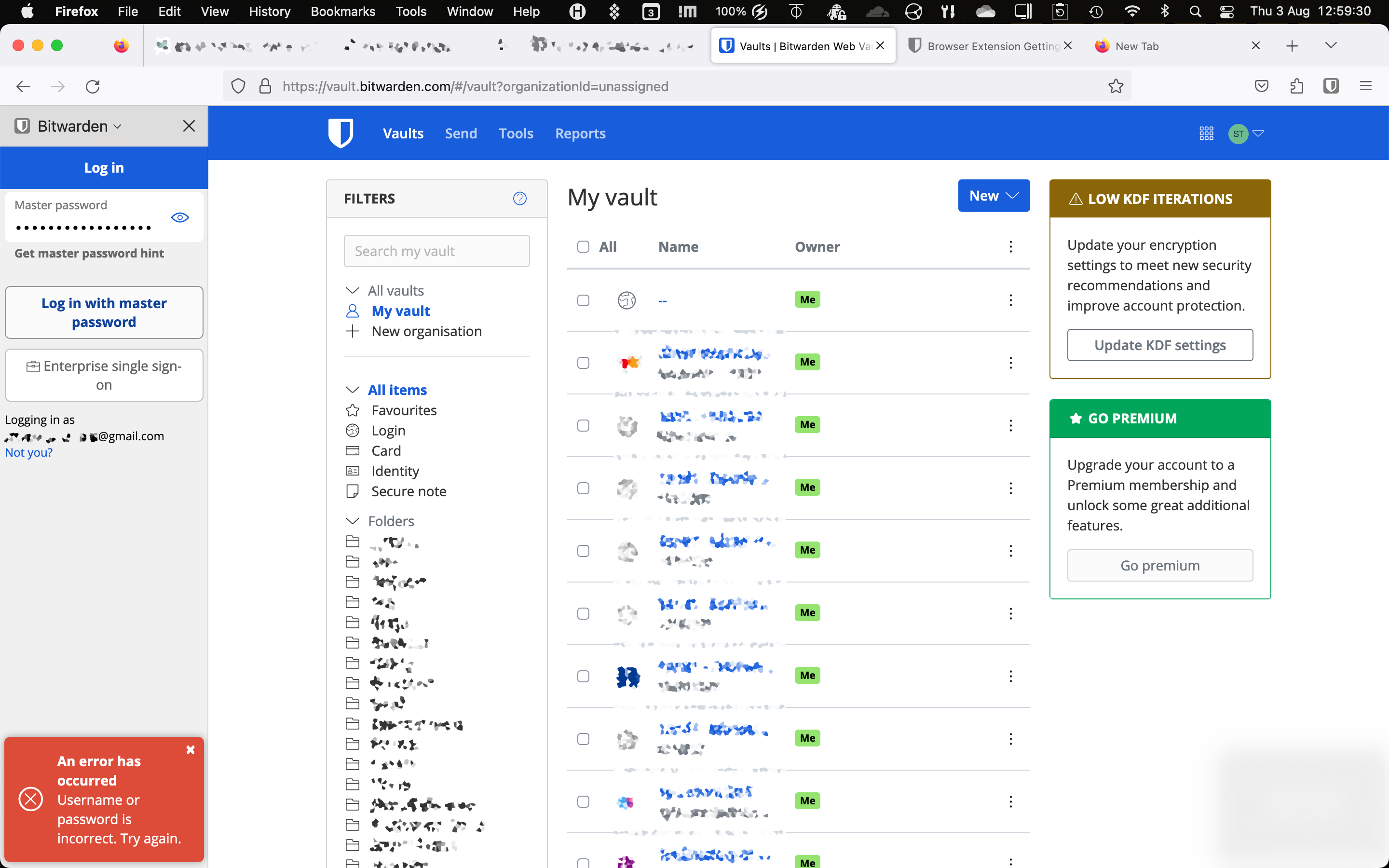
Task: Select the Card item type filter
Action: pos(386,451)
